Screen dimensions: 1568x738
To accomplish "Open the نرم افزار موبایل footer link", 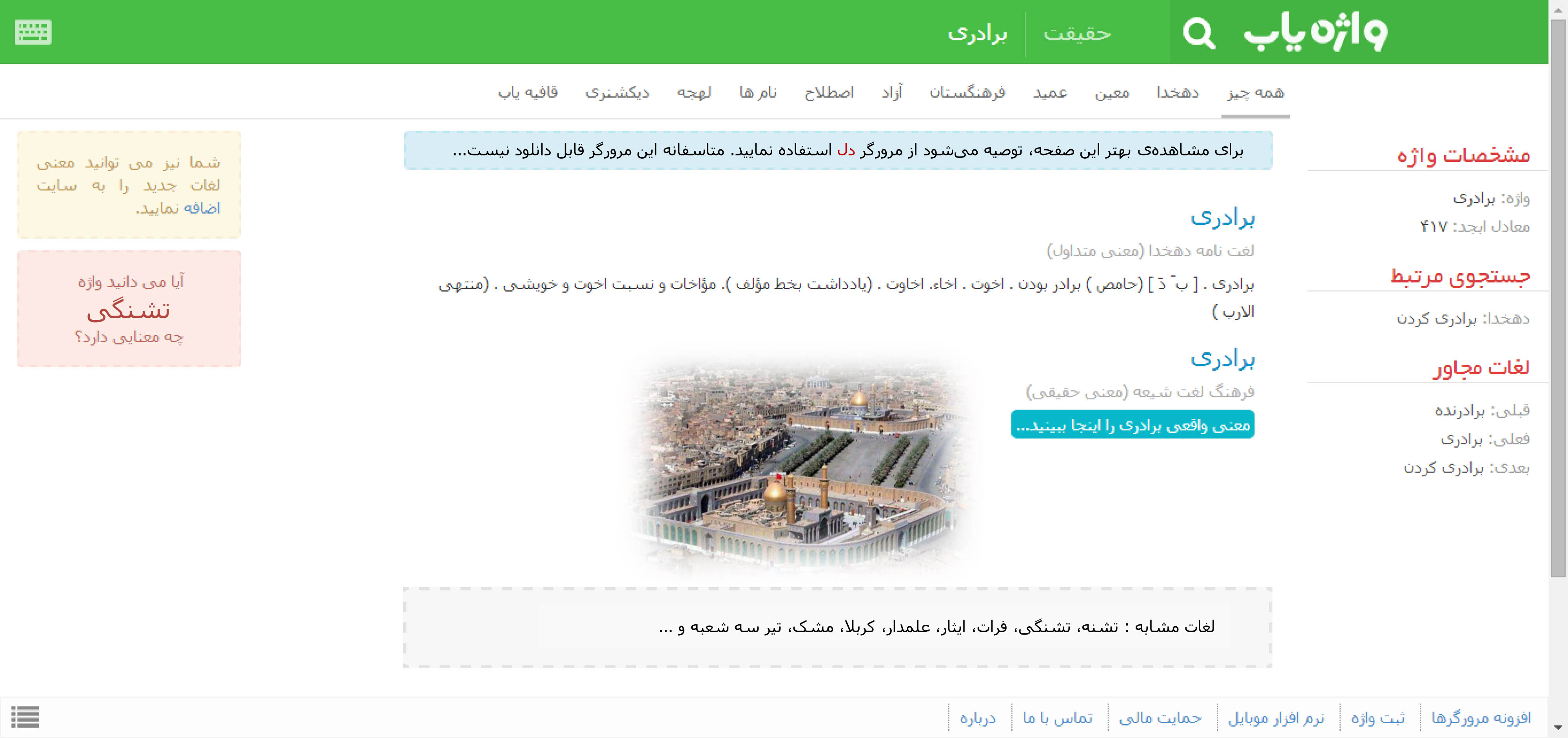I will coord(1276,718).
